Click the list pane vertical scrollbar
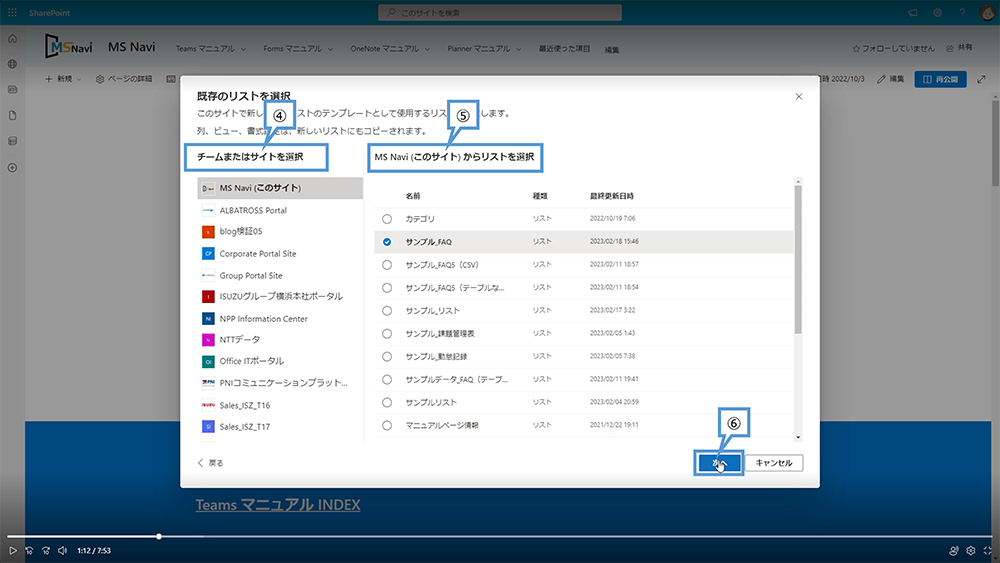This screenshot has height=563, width=1000. click(798, 259)
